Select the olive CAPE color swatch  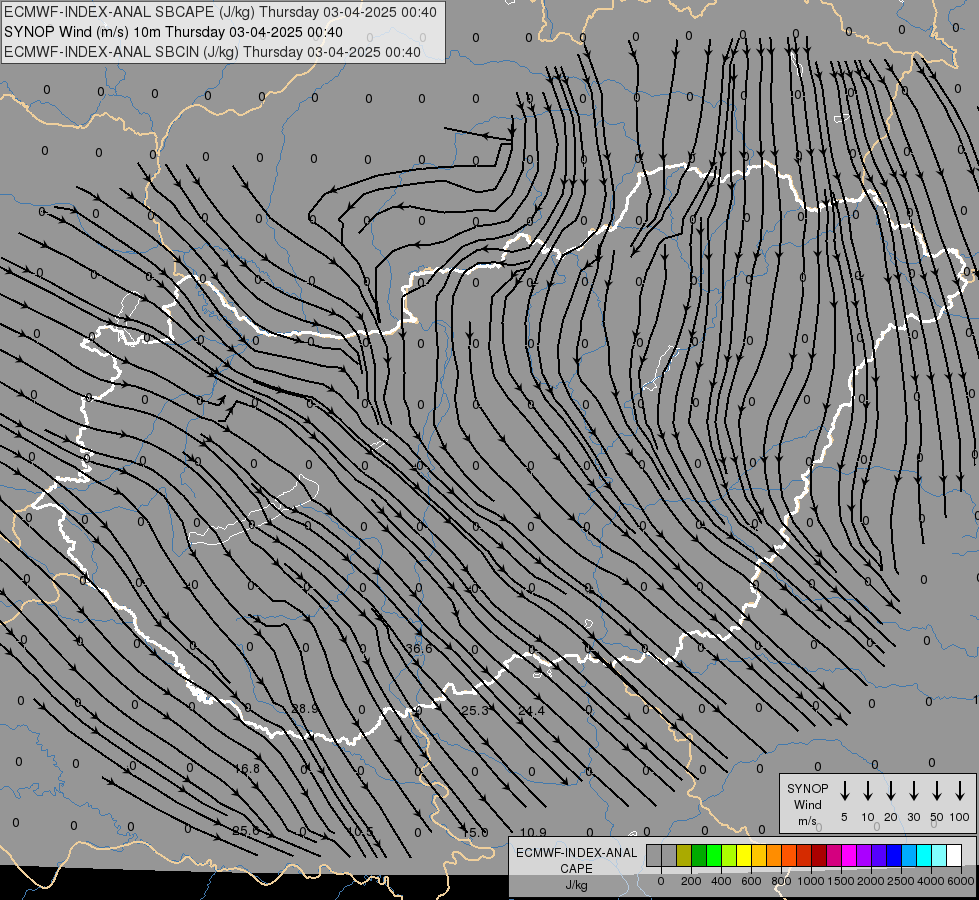pos(684,855)
